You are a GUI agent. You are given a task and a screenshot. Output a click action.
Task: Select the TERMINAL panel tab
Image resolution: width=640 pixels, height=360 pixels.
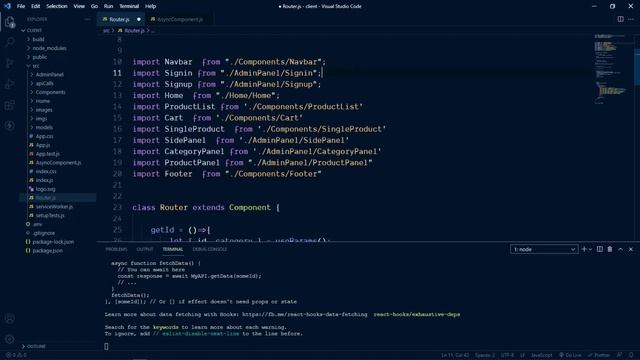pyautogui.click(x=173, y=249)
